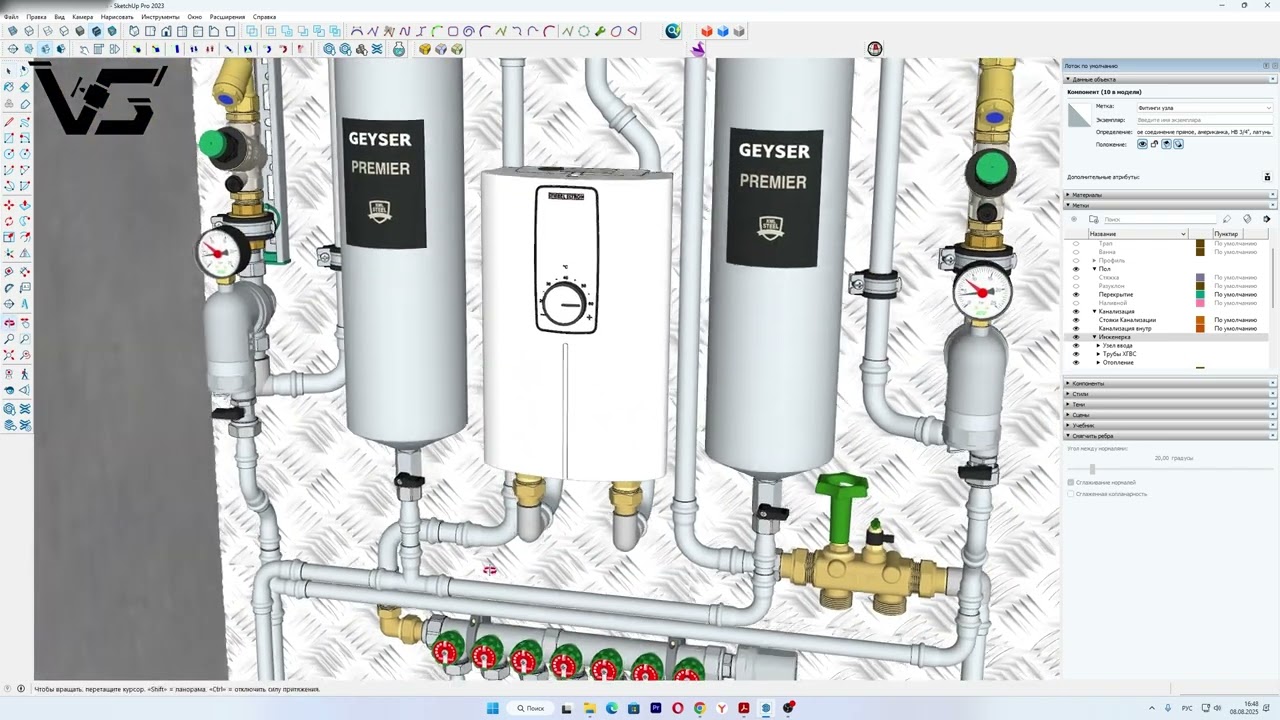Enable Сглаженная копланарность checkbox
Image resolution: width=1280 pixels, height=720 pixels.
(1071, 493)
